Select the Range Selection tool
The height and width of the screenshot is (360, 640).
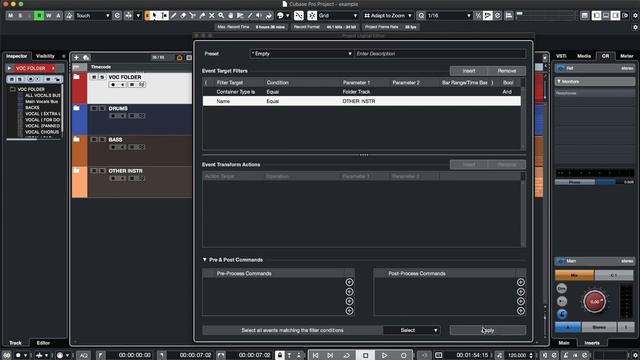[x=164, y=16]
